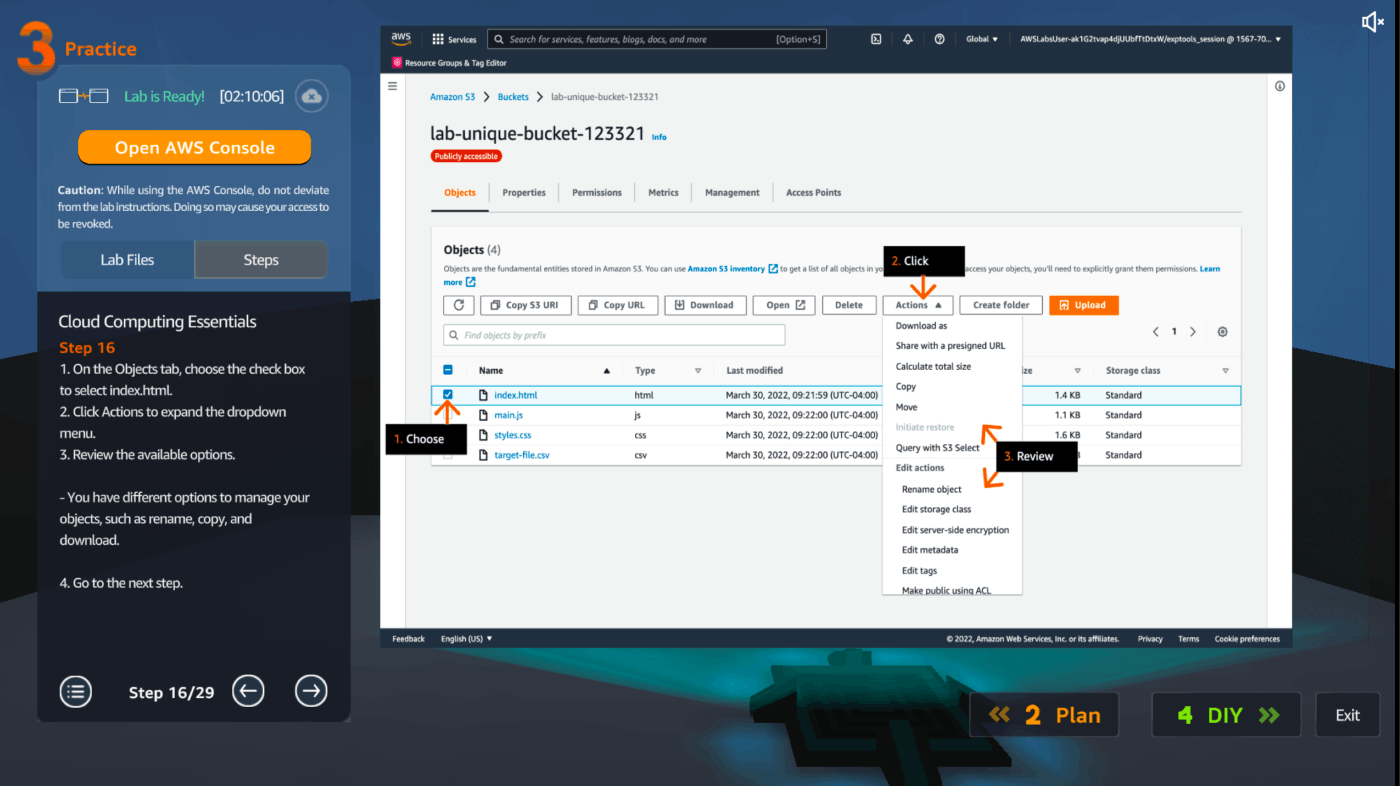1400x786 pixels.
Task: Click the Create folder button
Action: [x=1001, y=305]
